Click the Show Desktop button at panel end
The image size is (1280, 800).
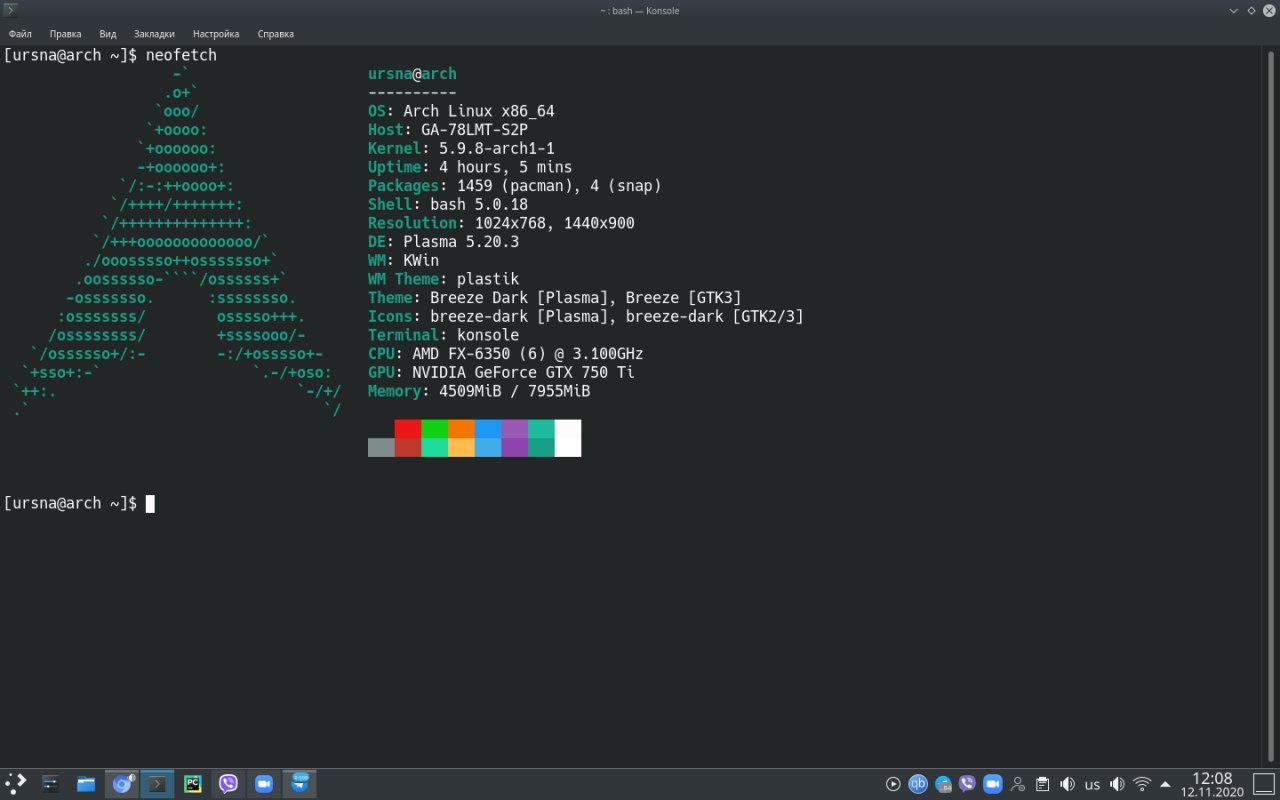[x=1262, y=784]
